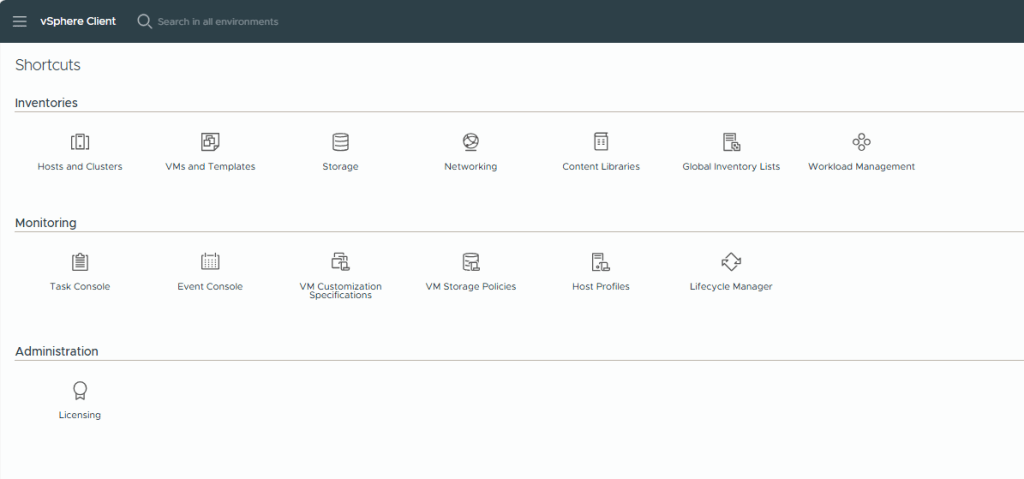This screenshot has height=479, width=1024.
Task: Open the Licensing ribbon icon
Action: click(80, 390)
